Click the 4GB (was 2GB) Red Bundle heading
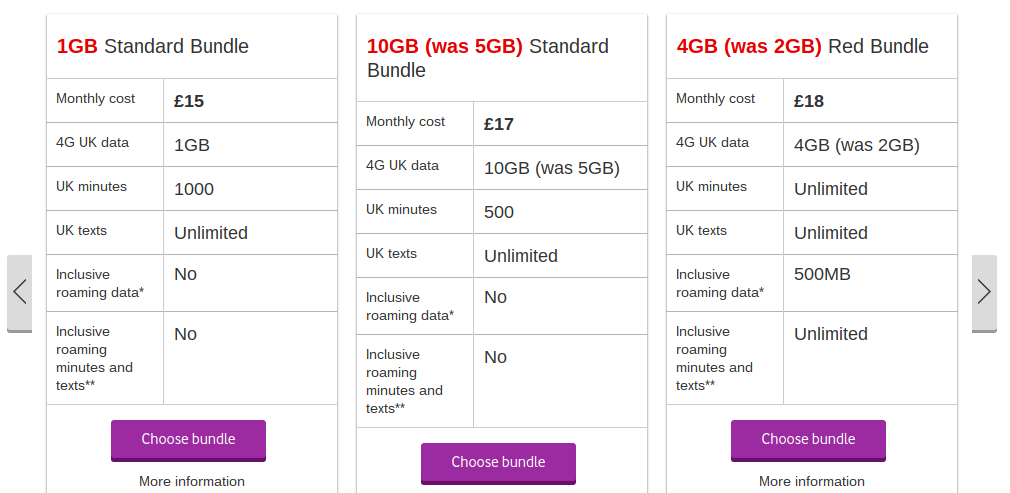This screenshot has height=493, width=1010. pos(803,46)
